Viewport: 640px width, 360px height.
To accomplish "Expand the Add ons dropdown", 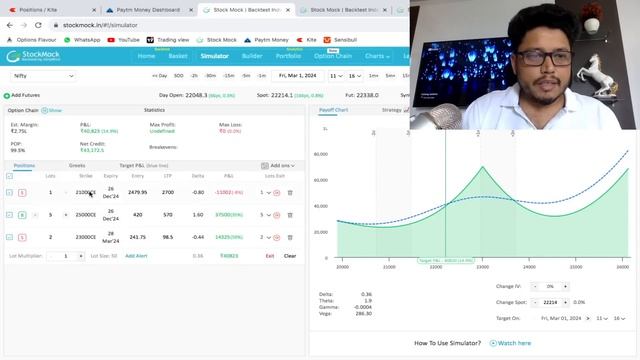I will (x=278, y=165).
